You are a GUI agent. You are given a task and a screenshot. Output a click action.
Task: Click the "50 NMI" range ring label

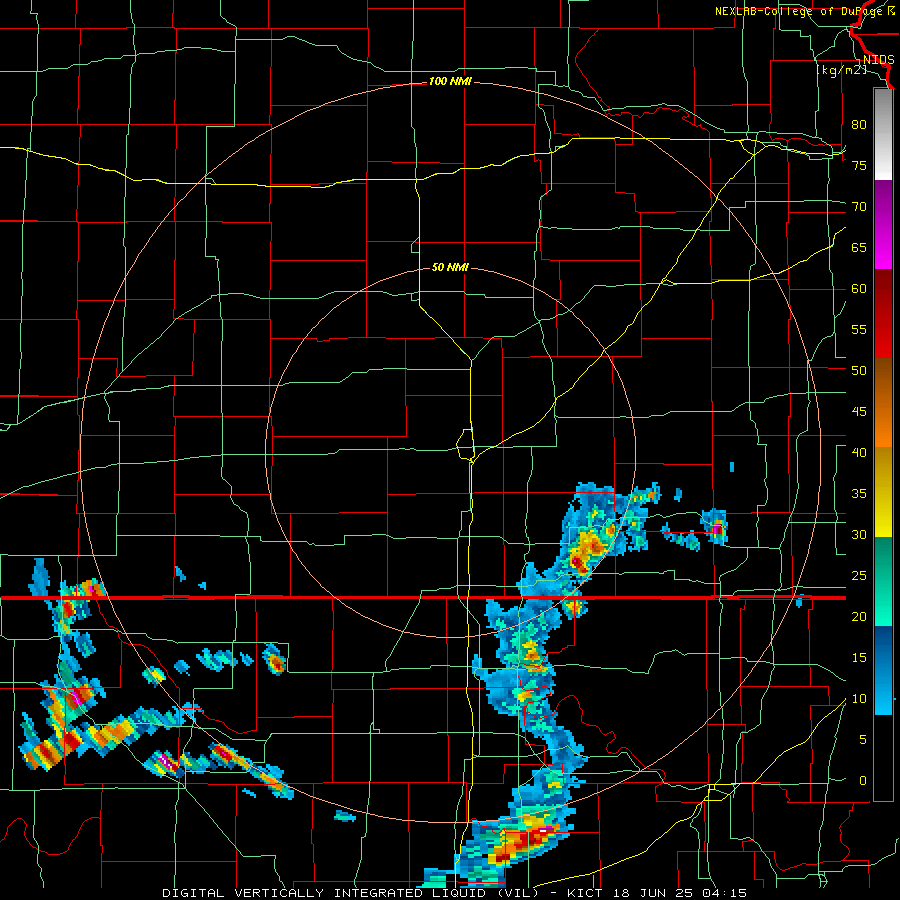pyautogui.click(x=450, y=267)
